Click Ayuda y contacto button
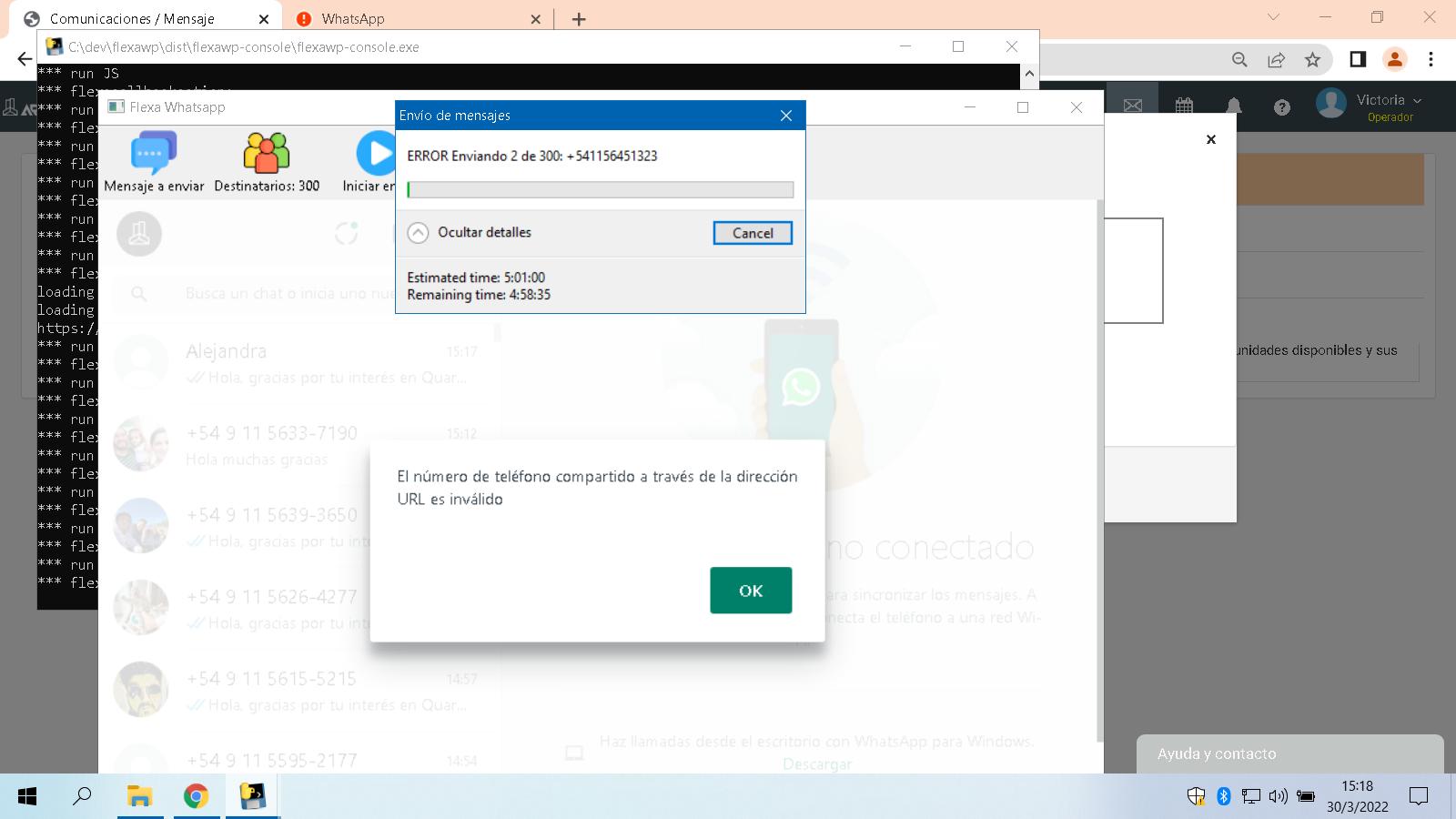The image size is (1456, 819). (x=1289, y=753)
